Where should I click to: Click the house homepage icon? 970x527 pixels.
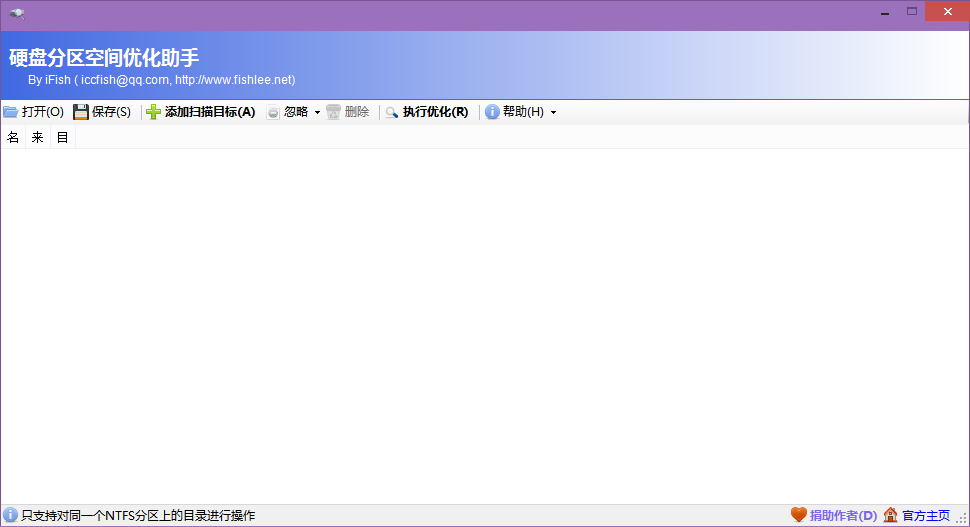coord(890,515)
